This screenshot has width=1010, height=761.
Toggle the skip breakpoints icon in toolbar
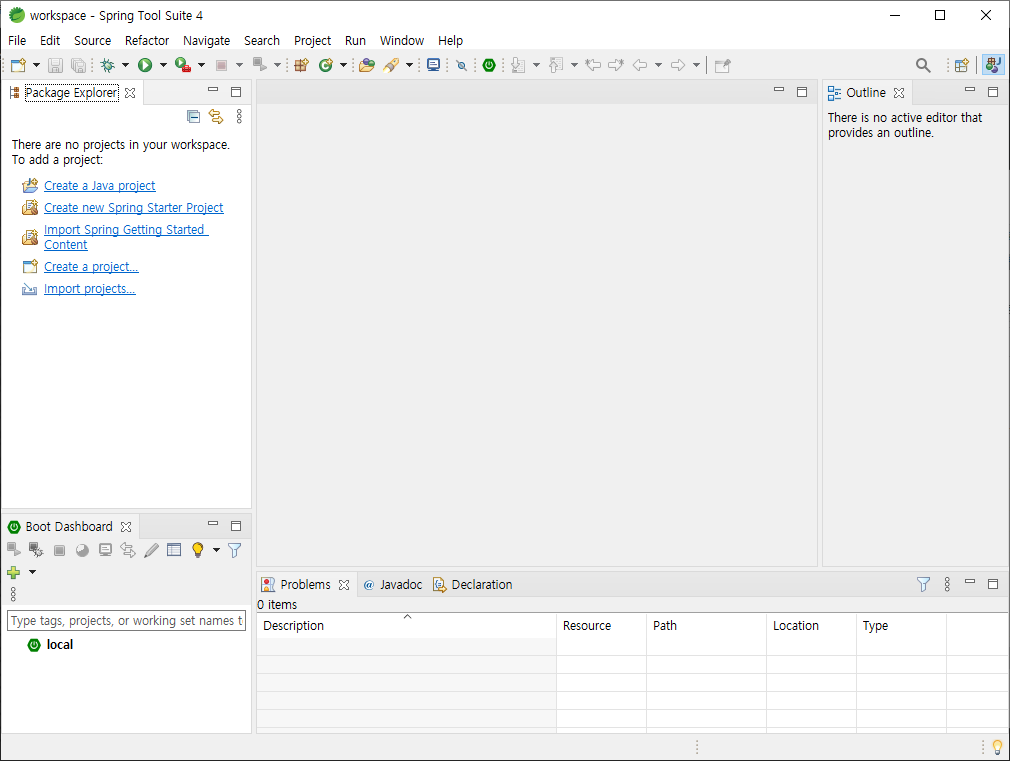[461, 65]
